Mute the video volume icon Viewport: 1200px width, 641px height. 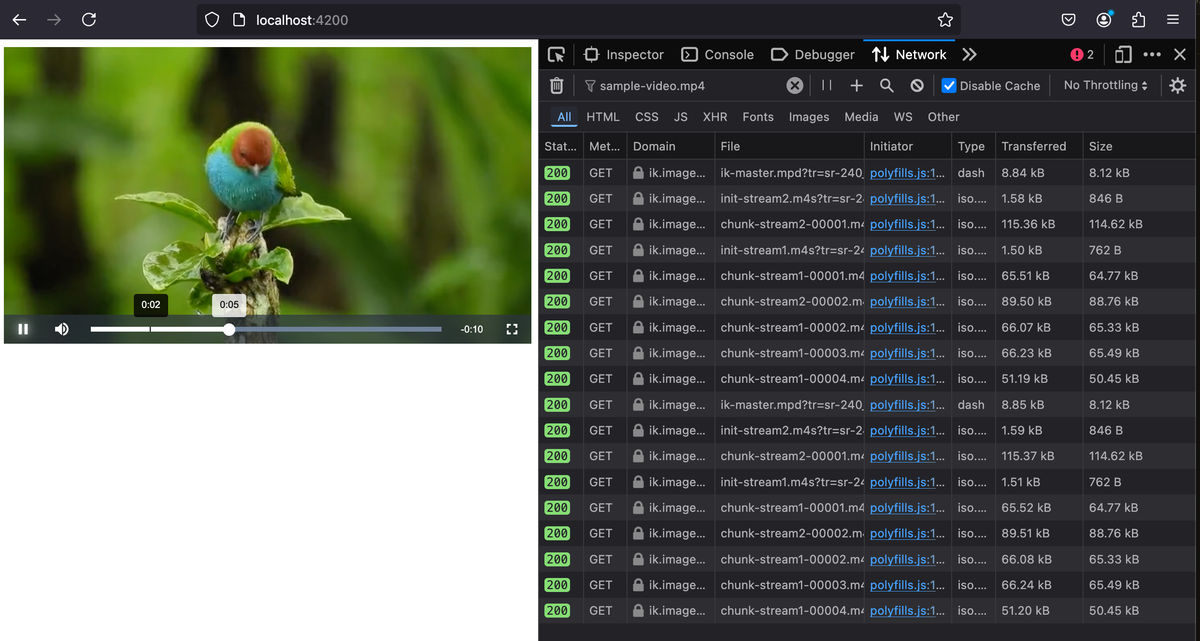pos(61,328)
